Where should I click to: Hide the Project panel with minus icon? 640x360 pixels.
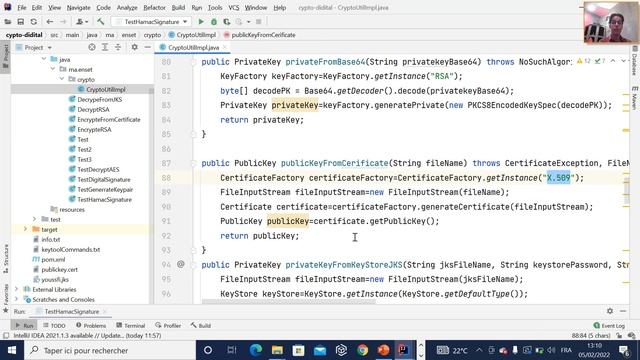(x=147, y=47)
